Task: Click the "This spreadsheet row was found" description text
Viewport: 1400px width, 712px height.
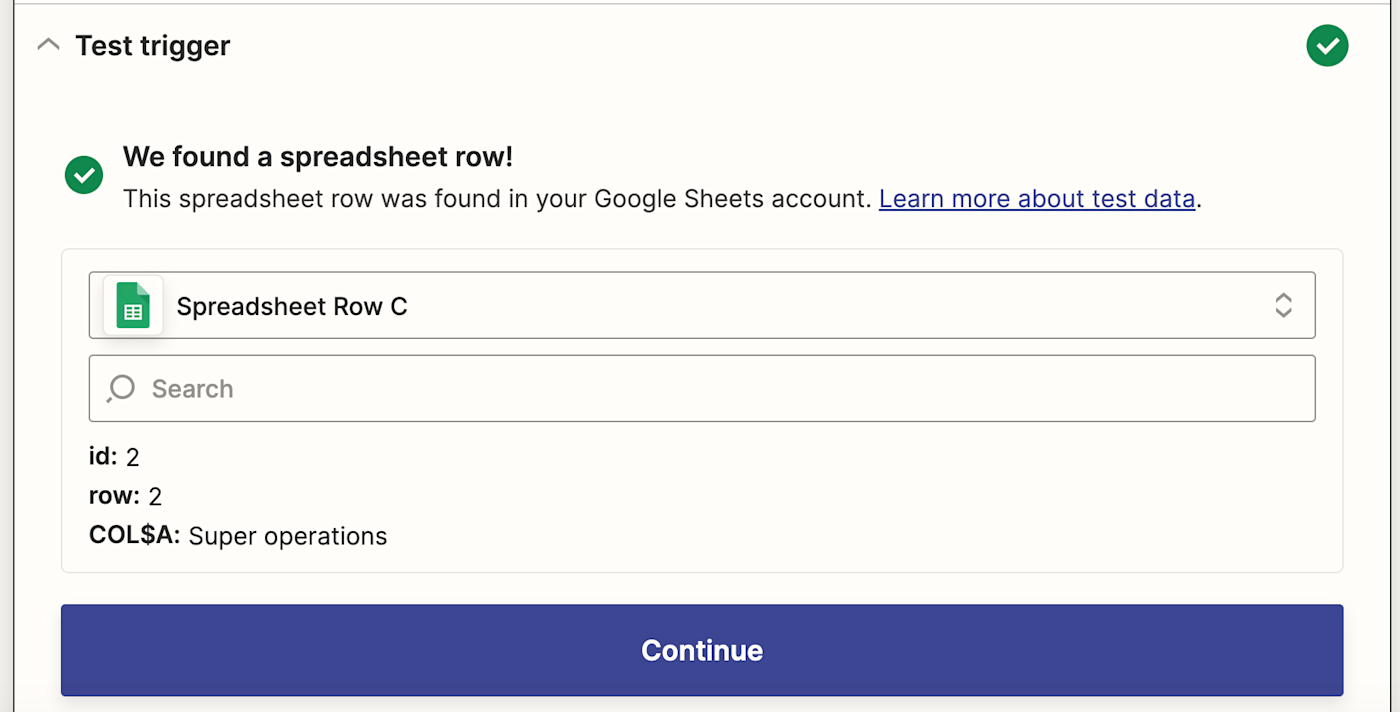Action: (x=497, y=199)
